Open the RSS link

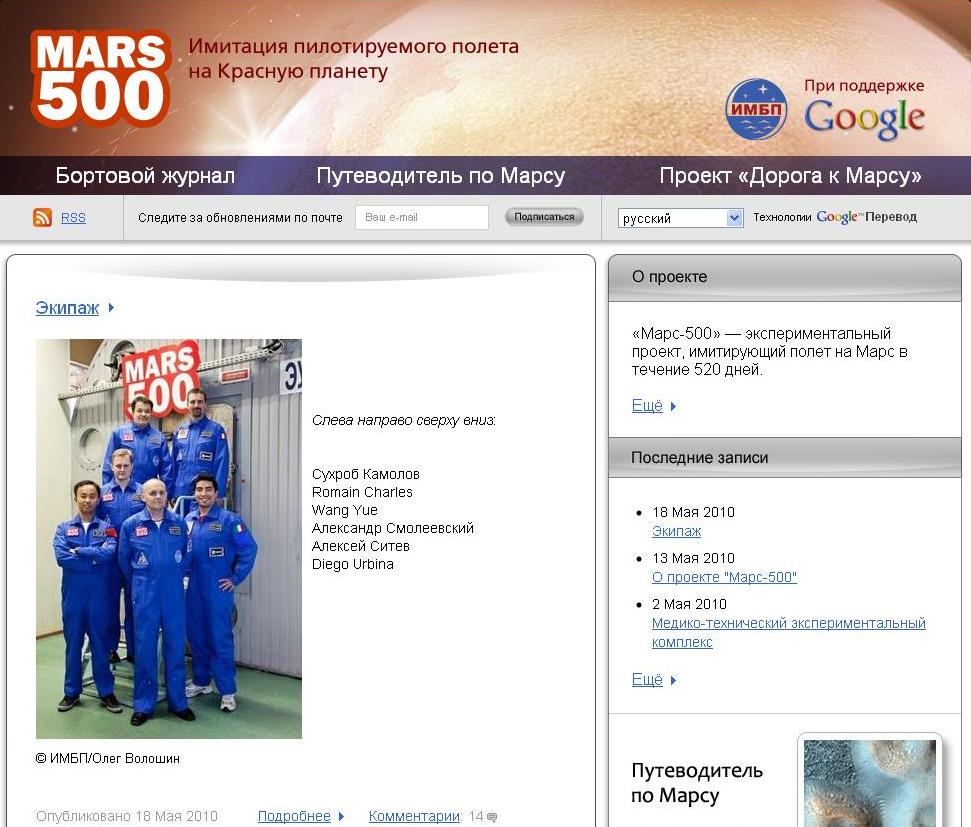(x=73, y=217)
